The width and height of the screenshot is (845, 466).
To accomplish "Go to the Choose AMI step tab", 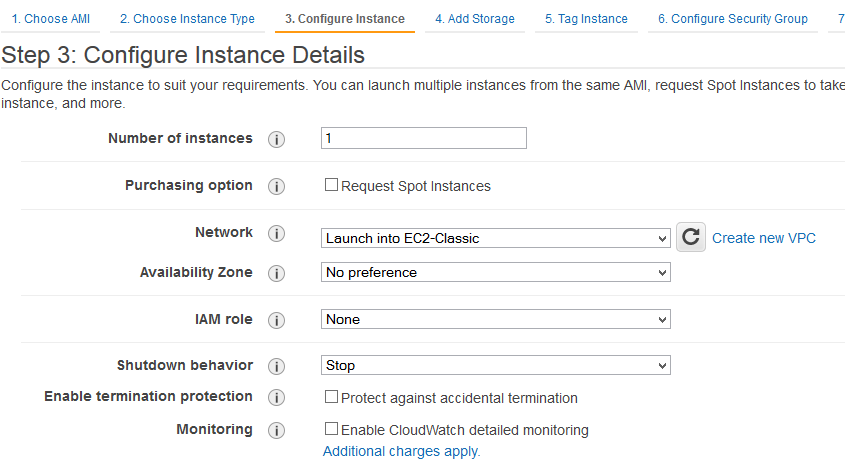I will click(51, 19).
